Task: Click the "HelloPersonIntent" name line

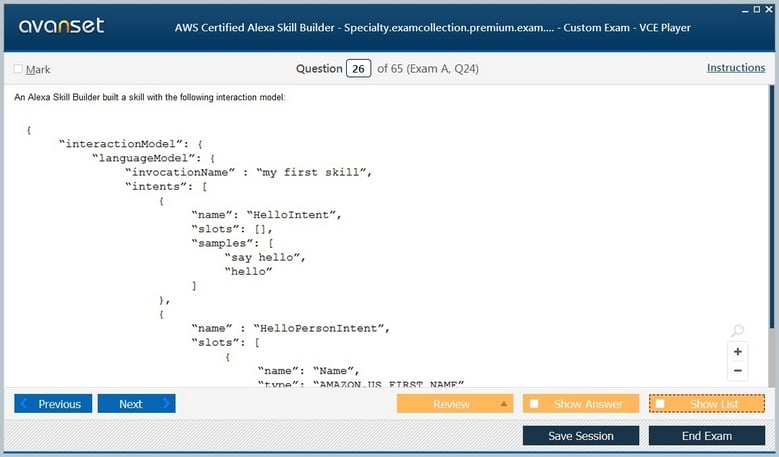Action: [x=291, y=328]
